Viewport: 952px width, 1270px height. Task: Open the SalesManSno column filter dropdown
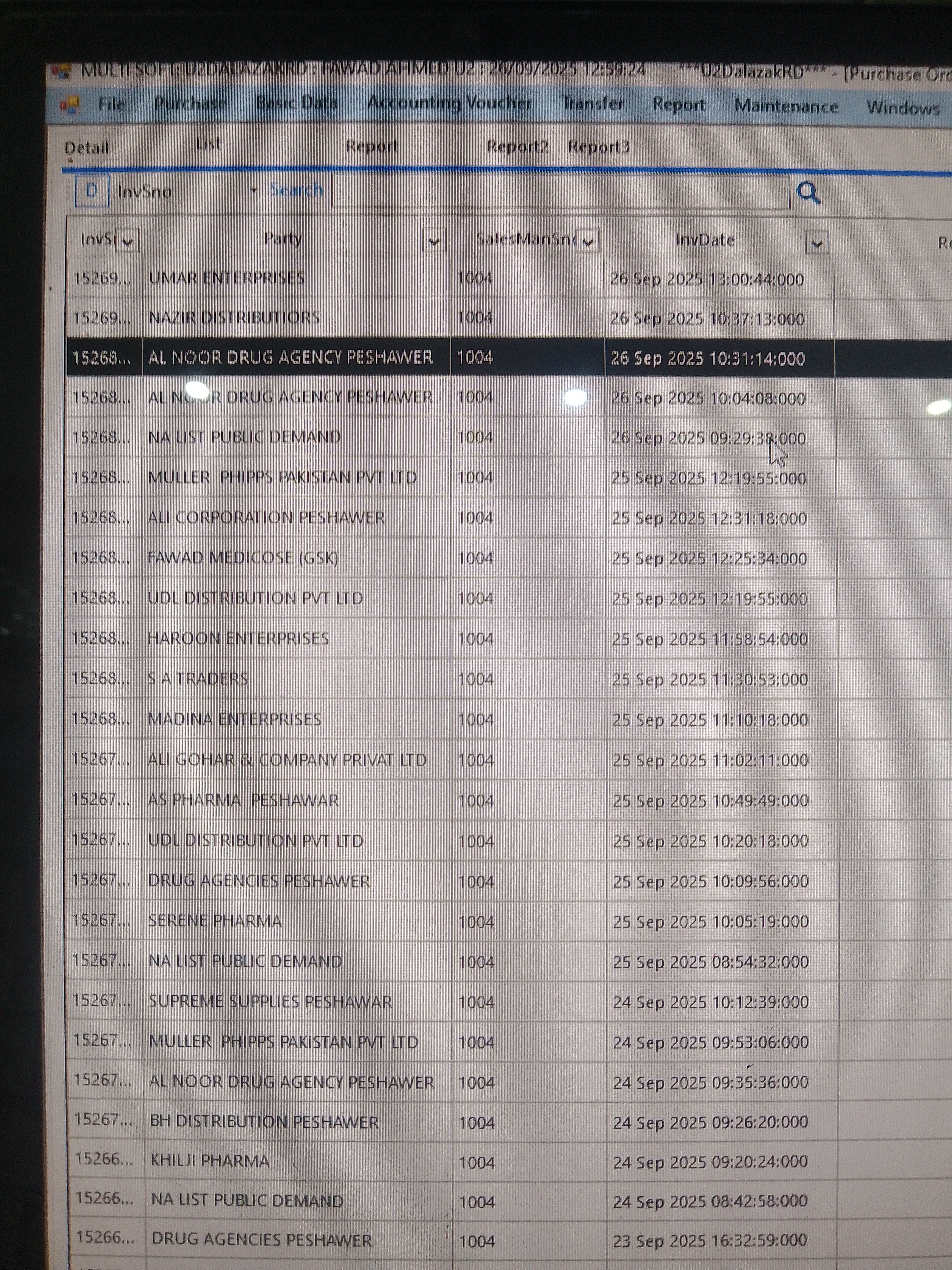click(588, 242)
